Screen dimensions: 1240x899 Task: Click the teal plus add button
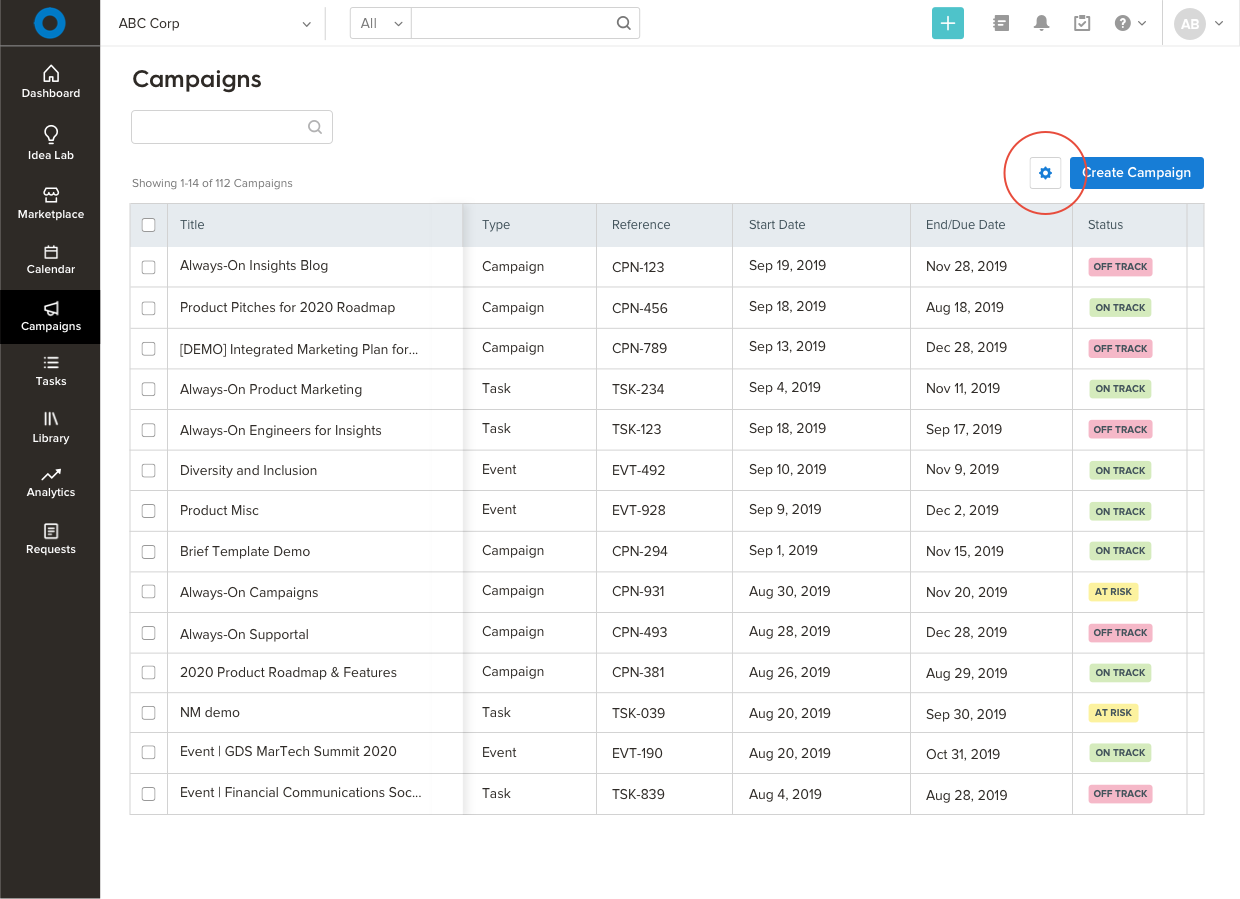tap(947, 23)
